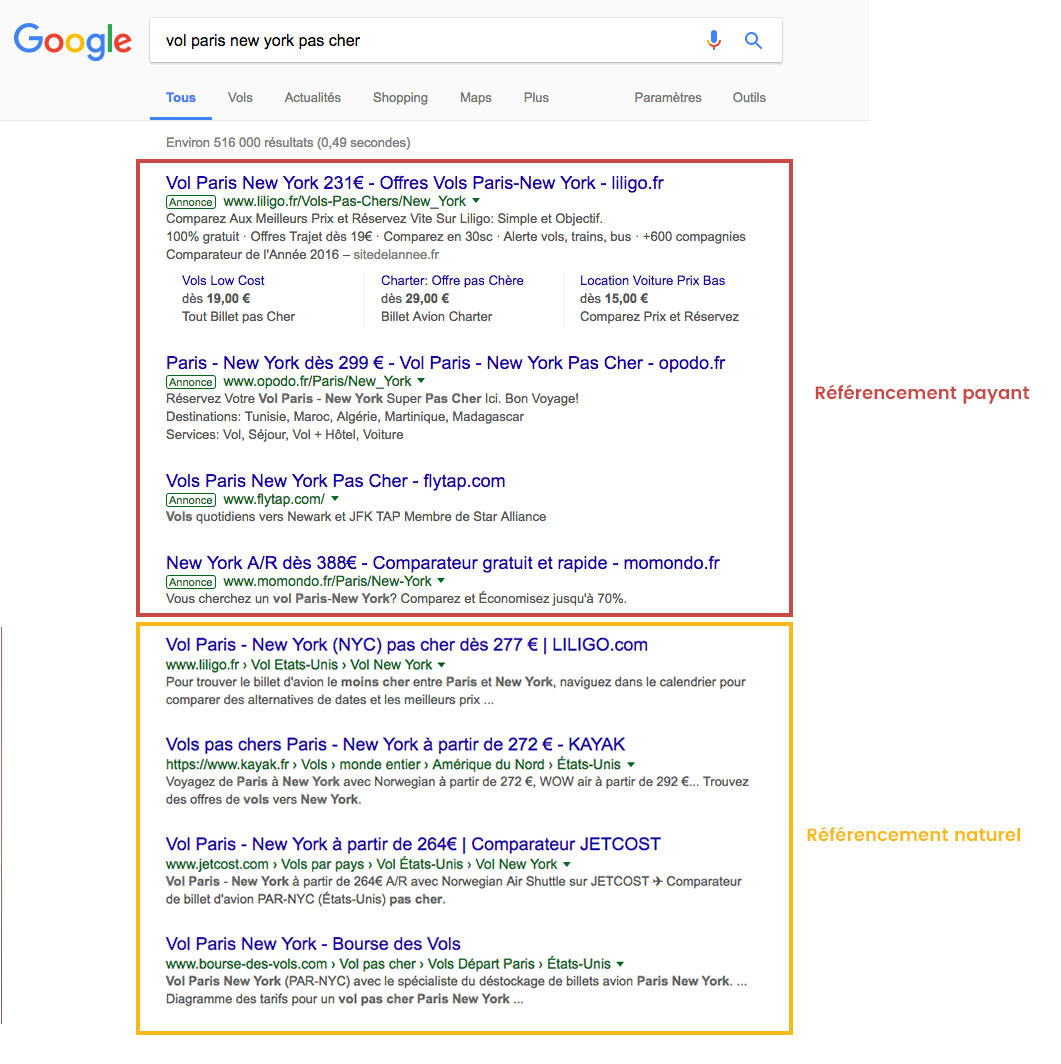Expand dropdown arrow next to liligo.fr ad URL
This screenshot has width=1061, height=1064.
476,201
